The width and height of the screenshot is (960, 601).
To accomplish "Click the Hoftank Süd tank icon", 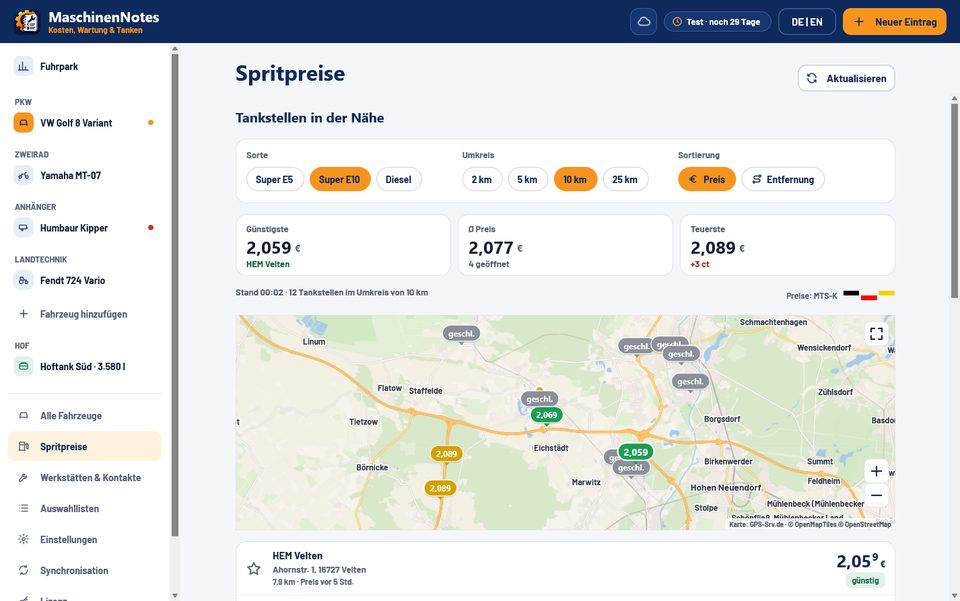I will [23, 366].
